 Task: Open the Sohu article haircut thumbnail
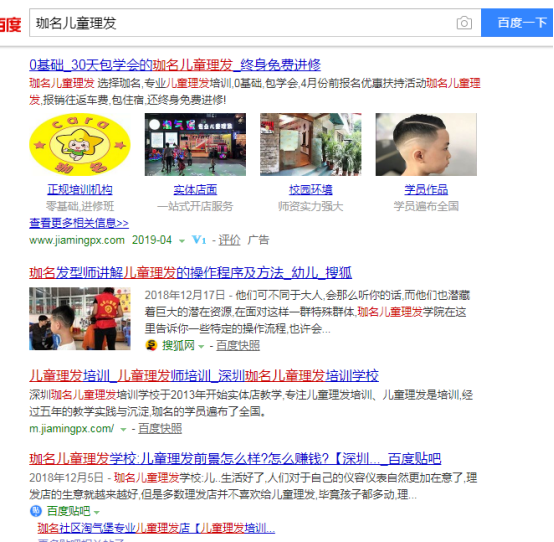80,319
